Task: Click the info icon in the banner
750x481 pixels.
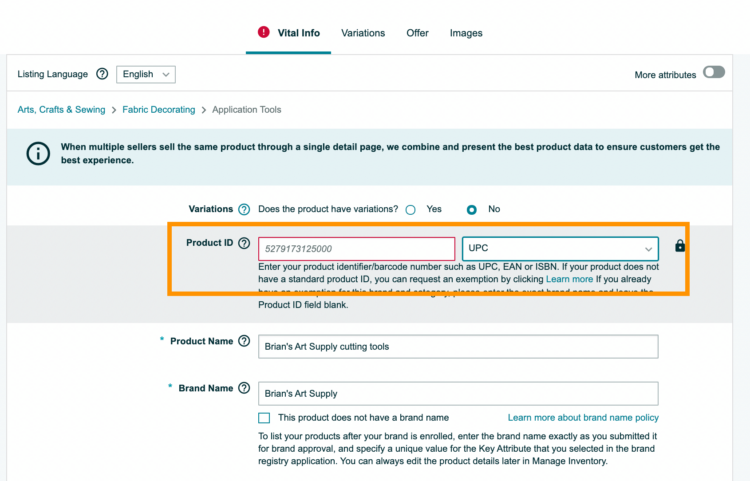Action: pyautogui.click(x=37, y=154)
